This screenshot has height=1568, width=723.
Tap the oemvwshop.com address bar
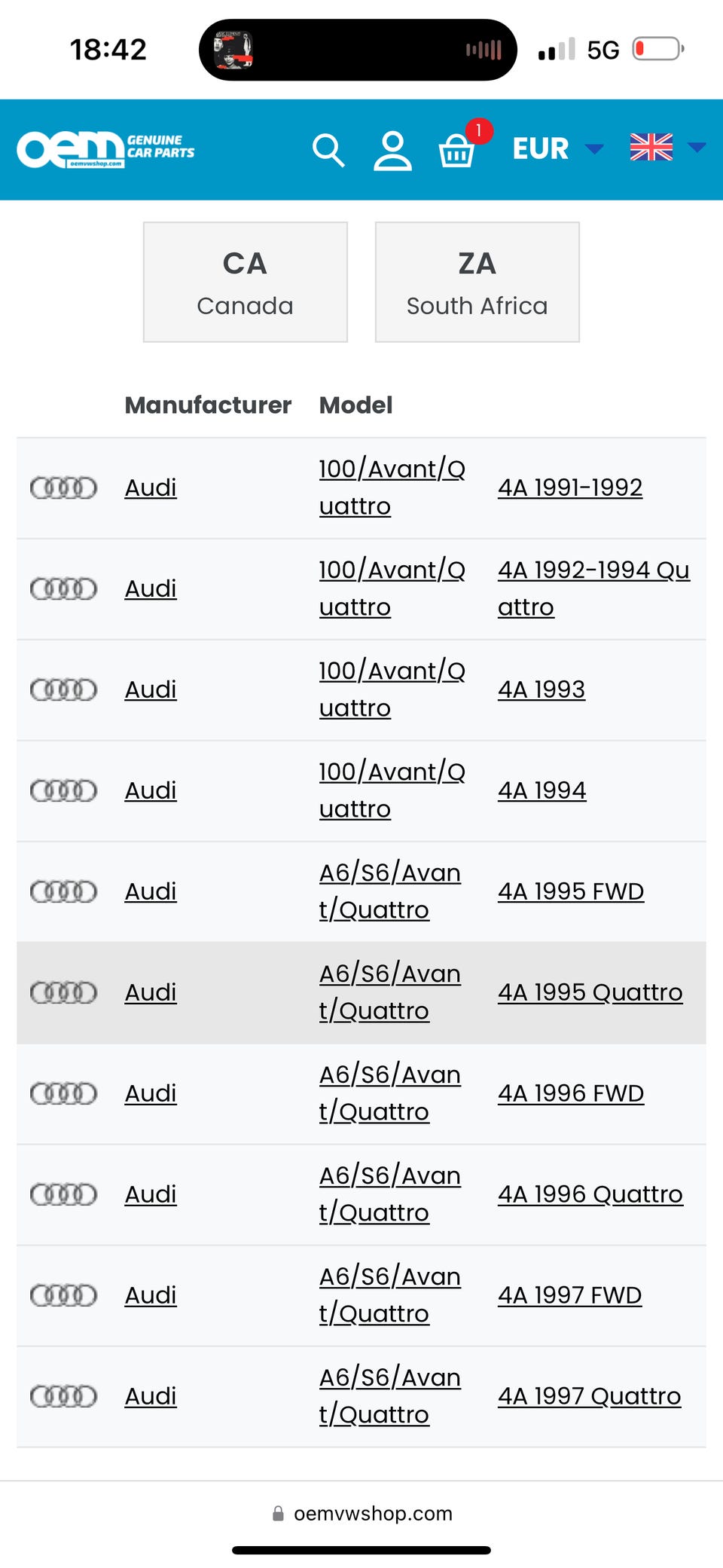tap(362, 1513)
